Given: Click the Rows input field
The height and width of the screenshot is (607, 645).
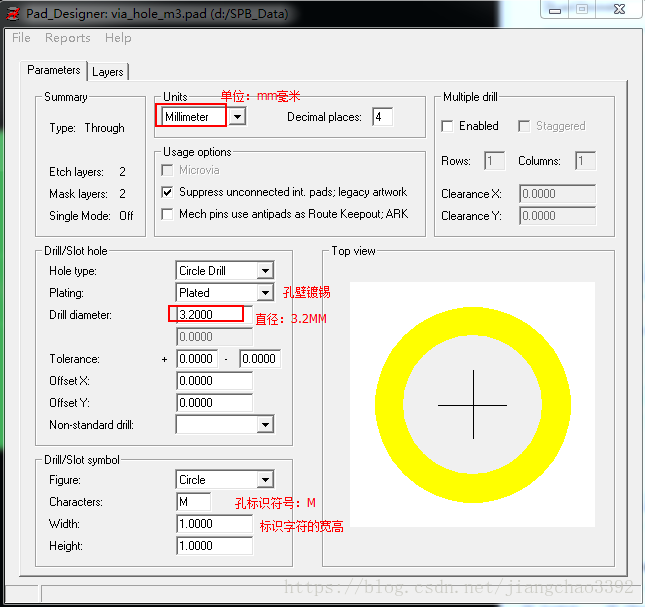Looking at the screenshot, I should (x=495, y=161).
